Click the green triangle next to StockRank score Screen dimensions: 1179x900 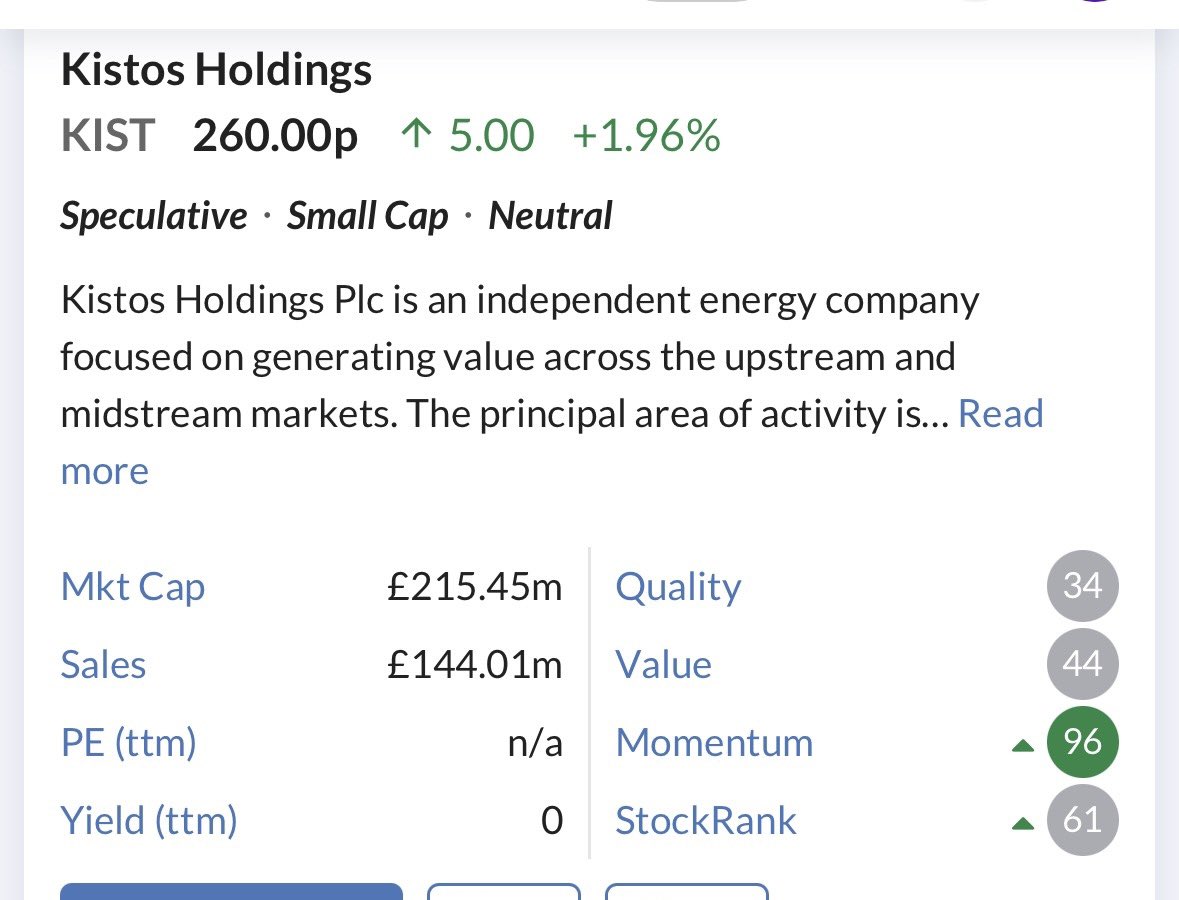click(x=1022, y=824)
